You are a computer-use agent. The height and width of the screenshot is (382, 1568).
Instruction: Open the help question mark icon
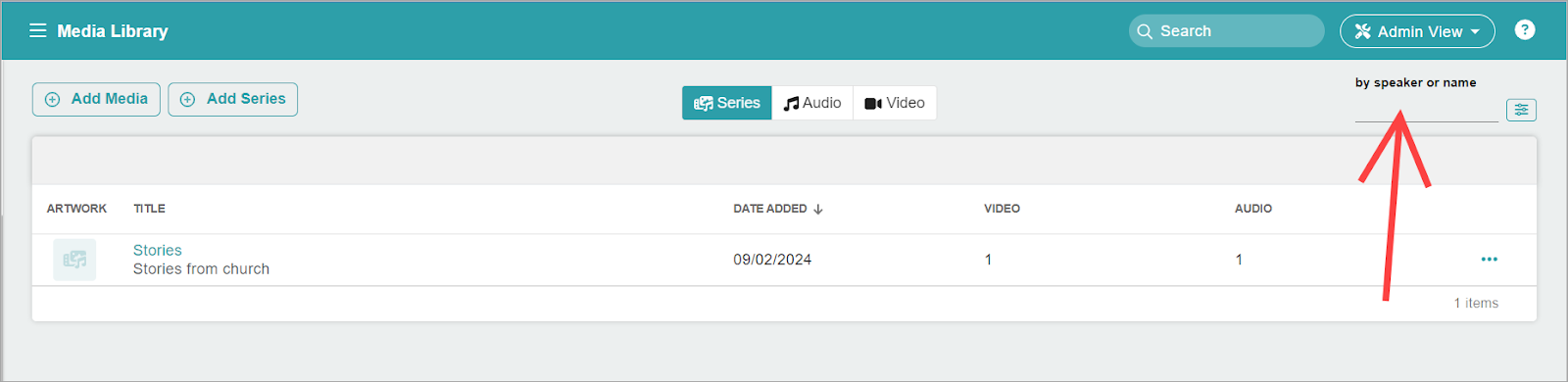click(x=1525, y=30)
